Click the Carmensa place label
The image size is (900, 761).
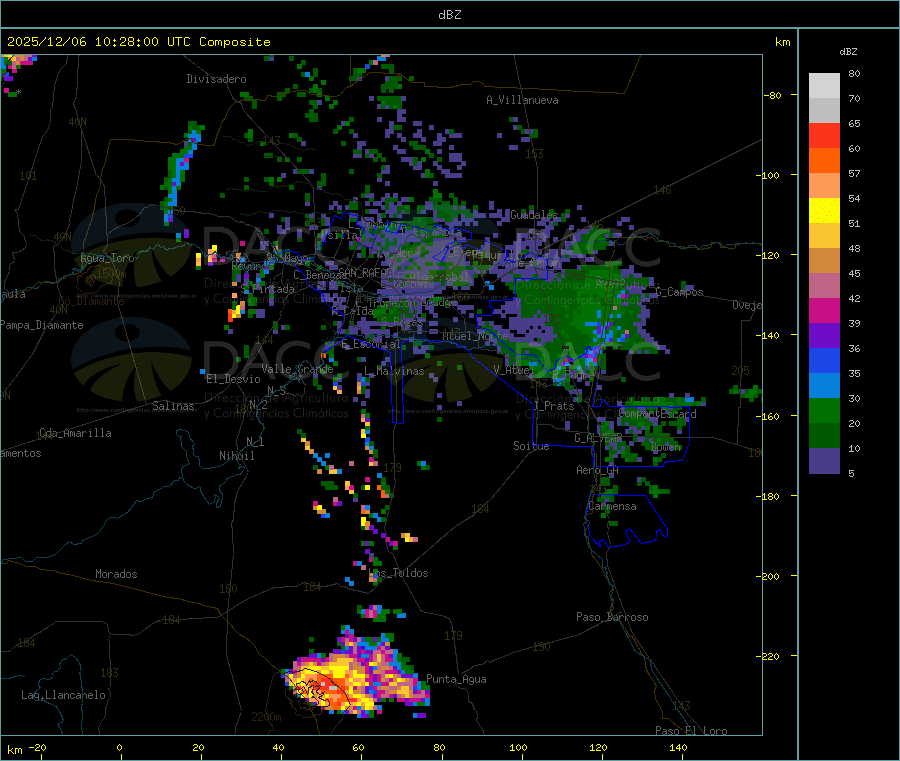[612, 506]
